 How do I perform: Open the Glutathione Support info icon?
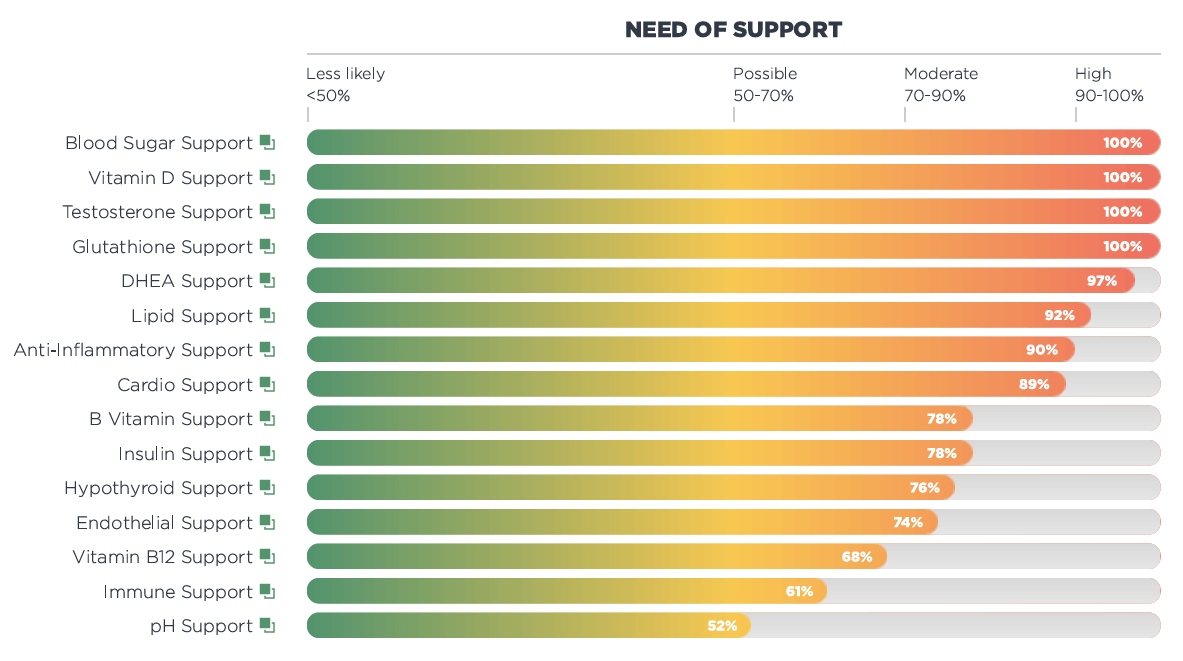(267, 246)
